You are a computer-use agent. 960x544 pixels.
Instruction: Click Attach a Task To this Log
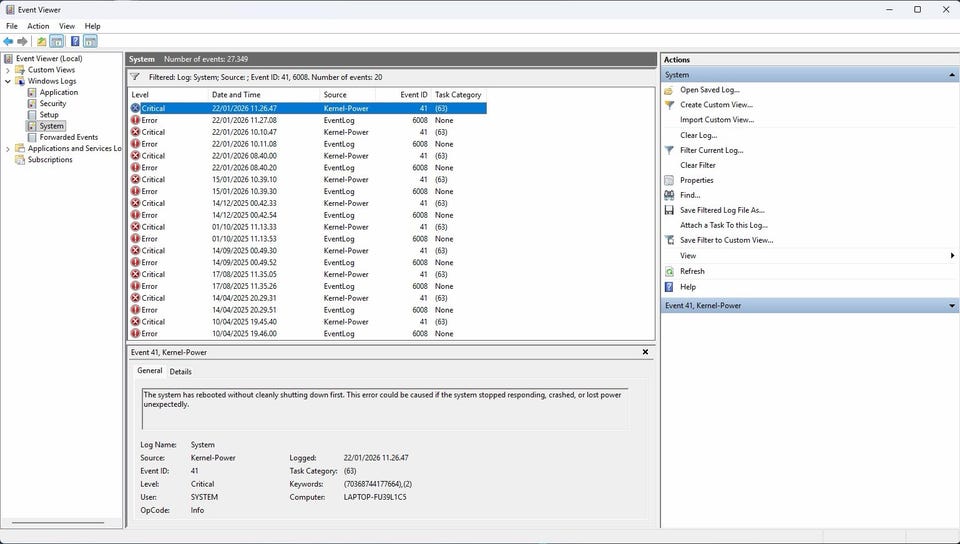coord(723,225)
